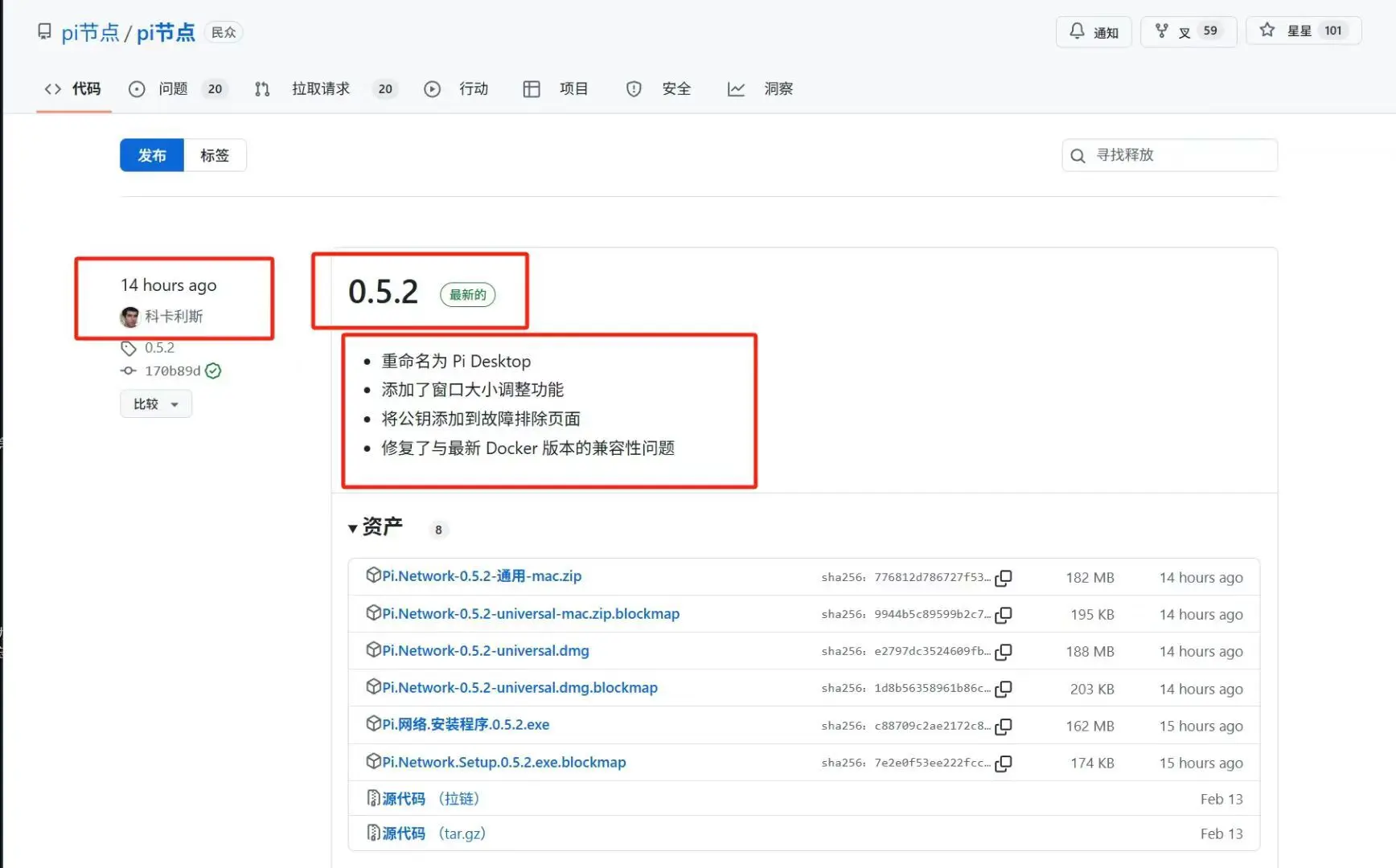Switch to 标签 view
Image resolution: width=1396 pixels, height=868 pixels.
pos(215,155)
